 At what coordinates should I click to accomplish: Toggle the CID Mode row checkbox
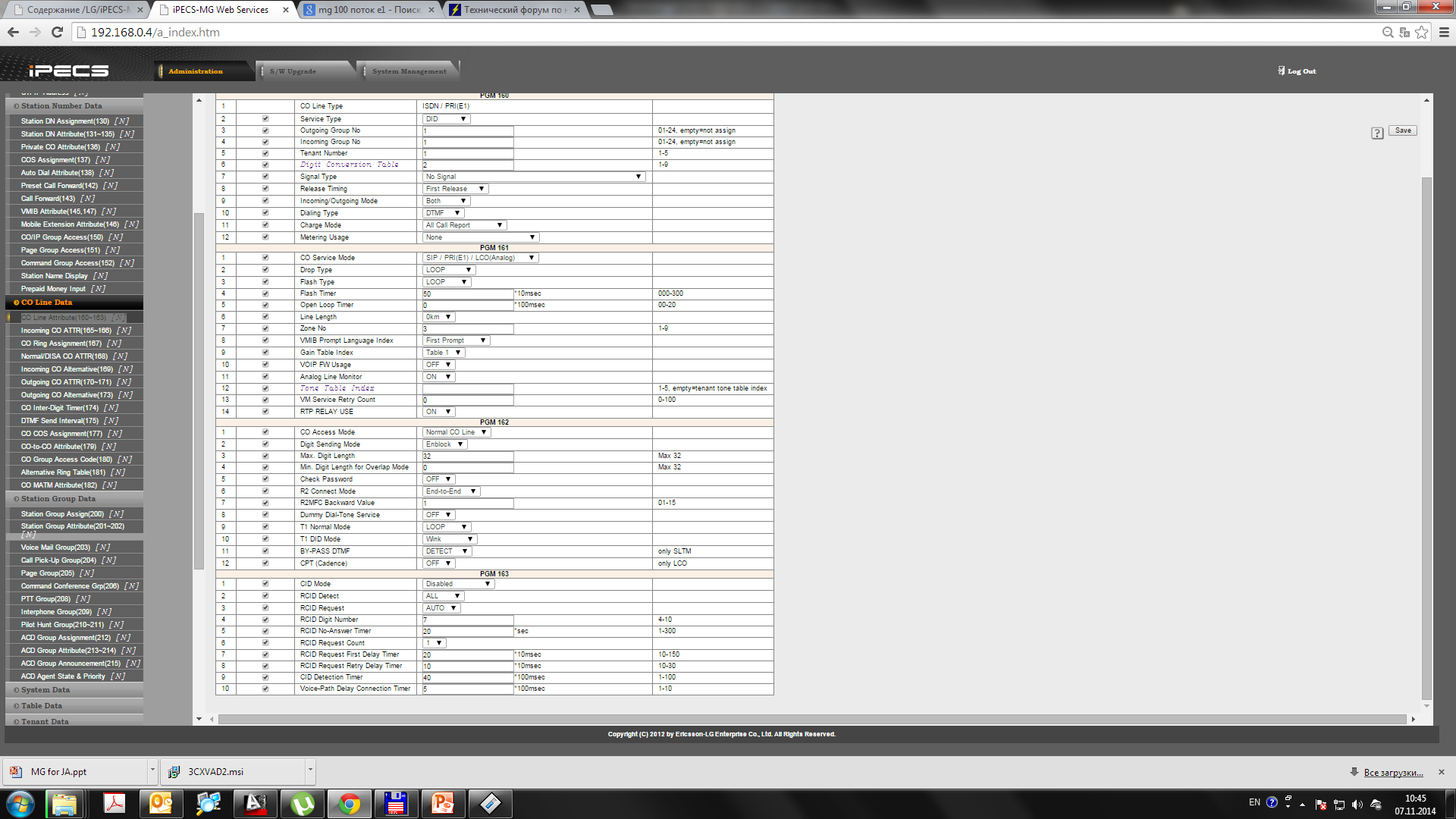coord(265,584)
